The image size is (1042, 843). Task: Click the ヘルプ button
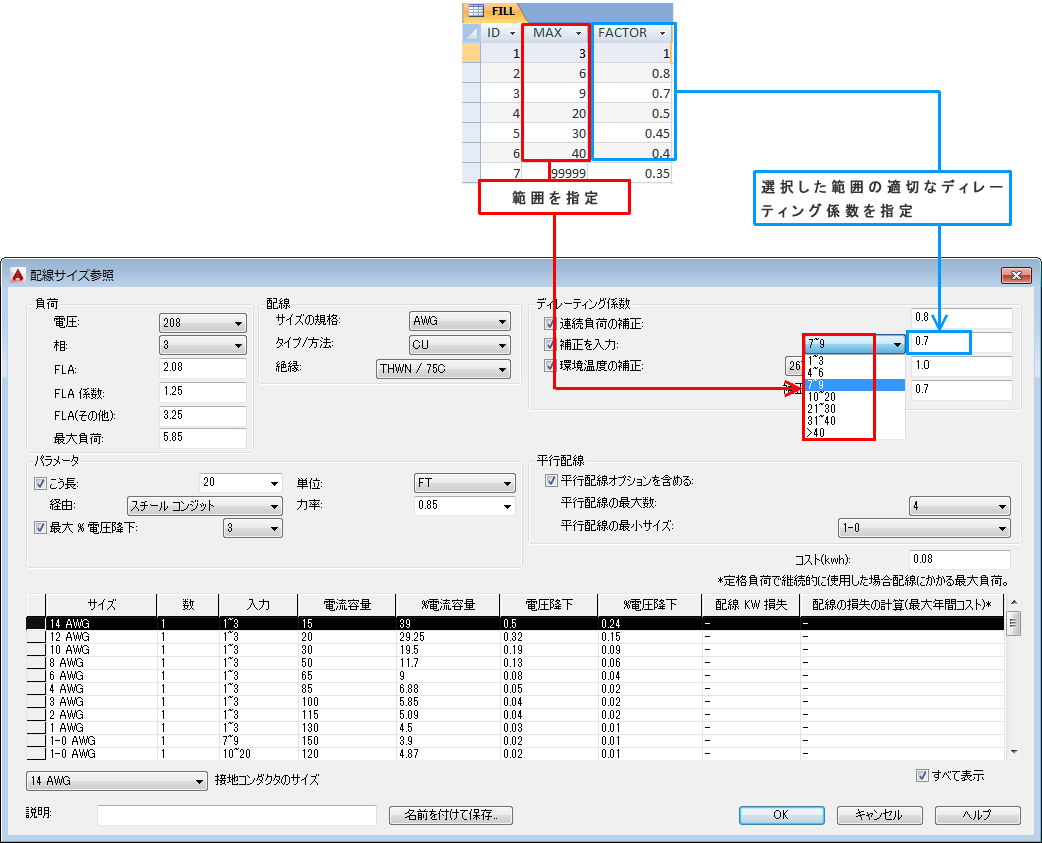tap(978, 815)
